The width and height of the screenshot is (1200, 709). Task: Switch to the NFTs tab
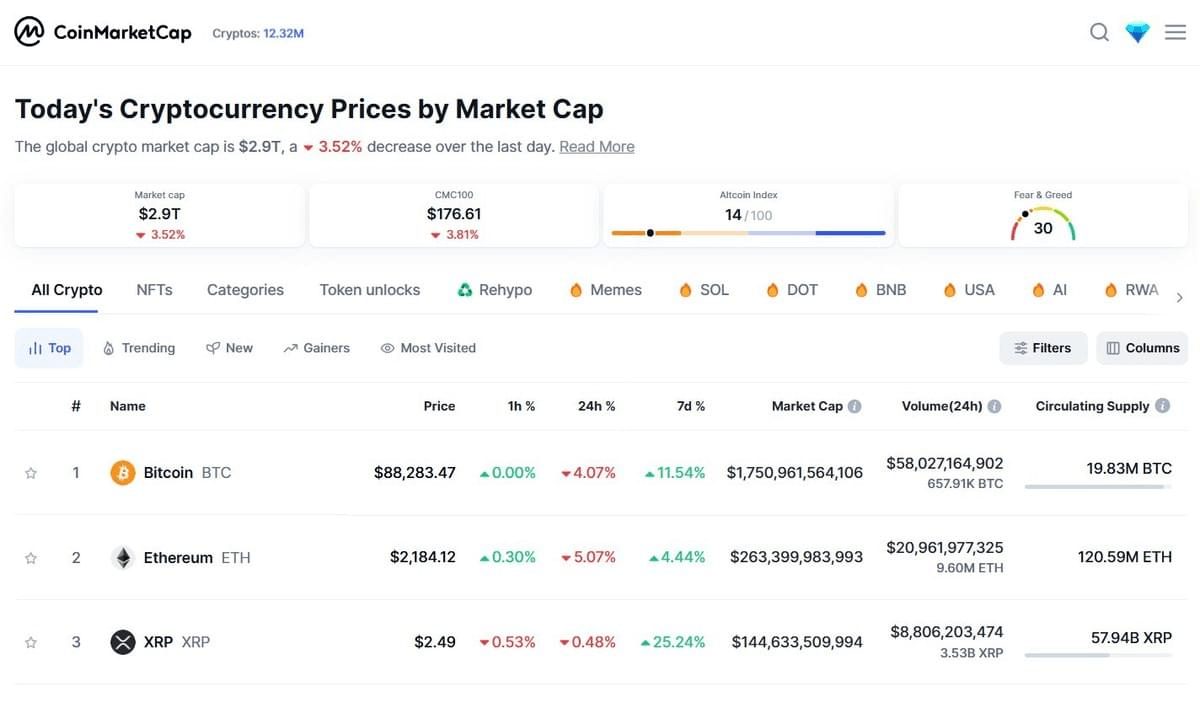click(154, 290)
